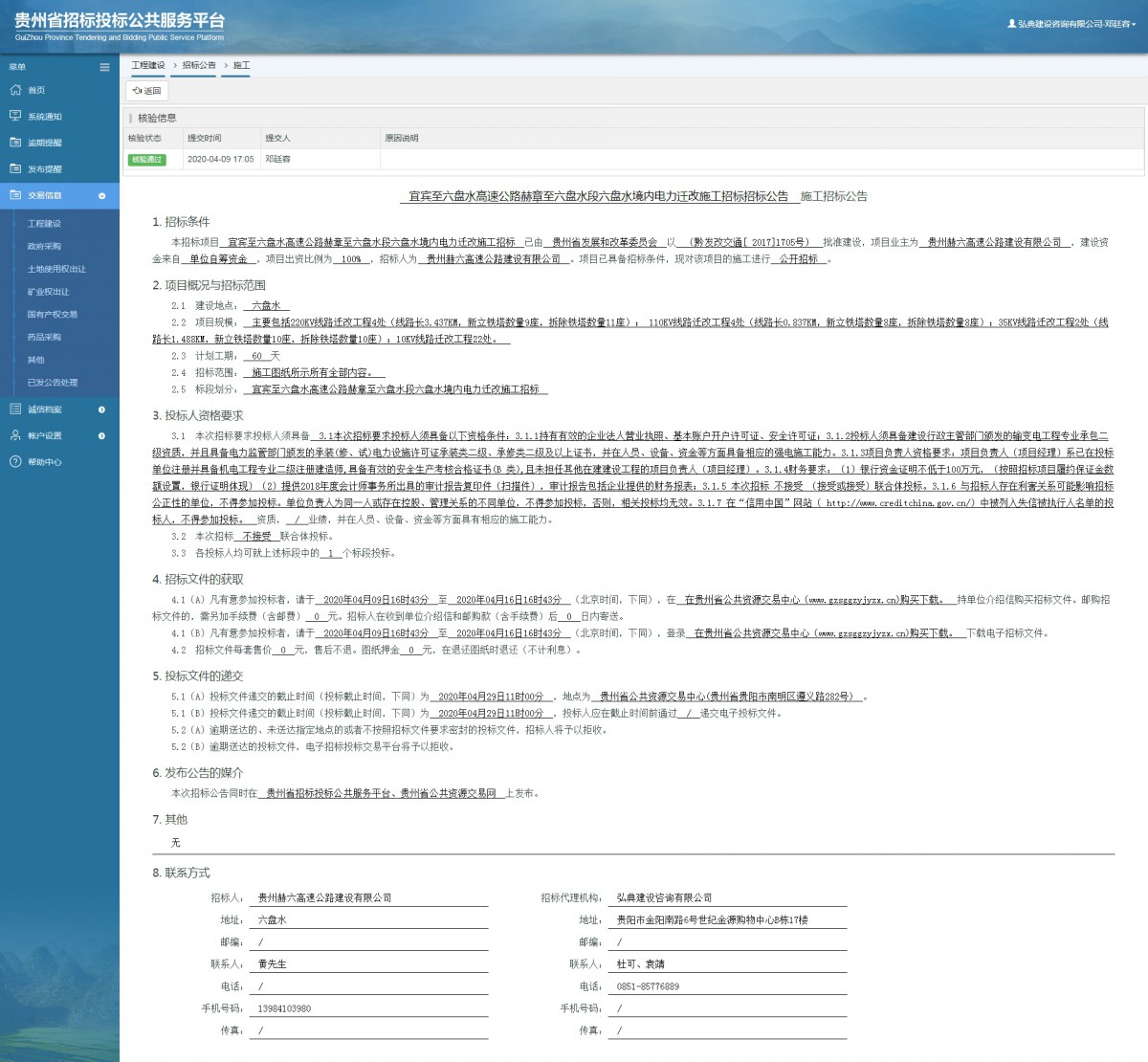Collapse the 交易信息 menu arrow
This screenshot has width=1148, height=1062.
tap(102, 196)
